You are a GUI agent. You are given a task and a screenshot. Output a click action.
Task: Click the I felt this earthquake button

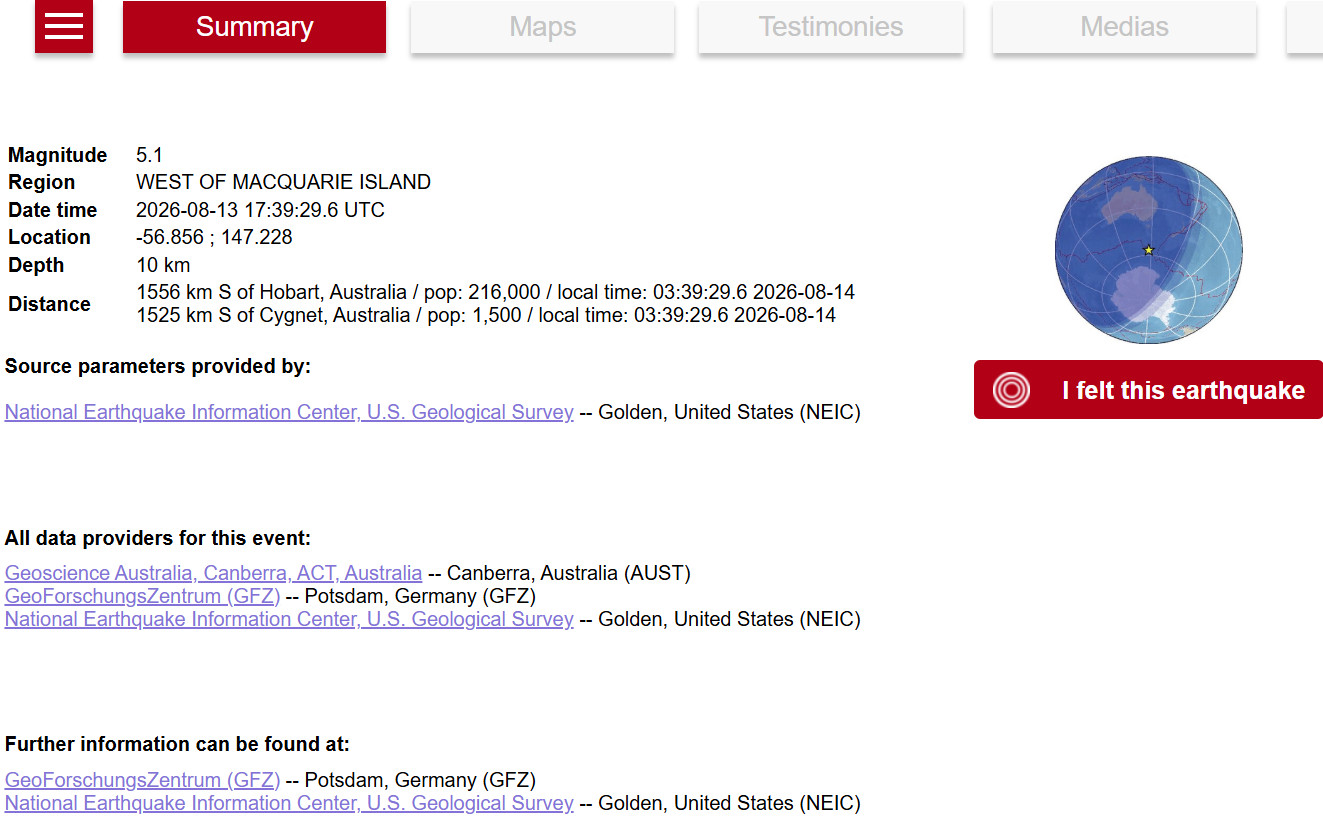click(1148, 390)
